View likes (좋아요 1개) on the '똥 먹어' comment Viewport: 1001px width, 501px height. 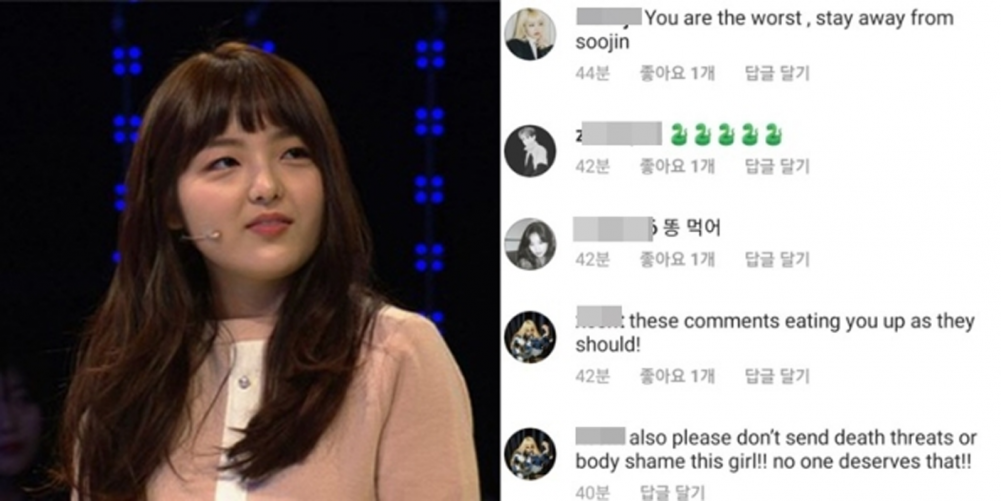point(677,260)
